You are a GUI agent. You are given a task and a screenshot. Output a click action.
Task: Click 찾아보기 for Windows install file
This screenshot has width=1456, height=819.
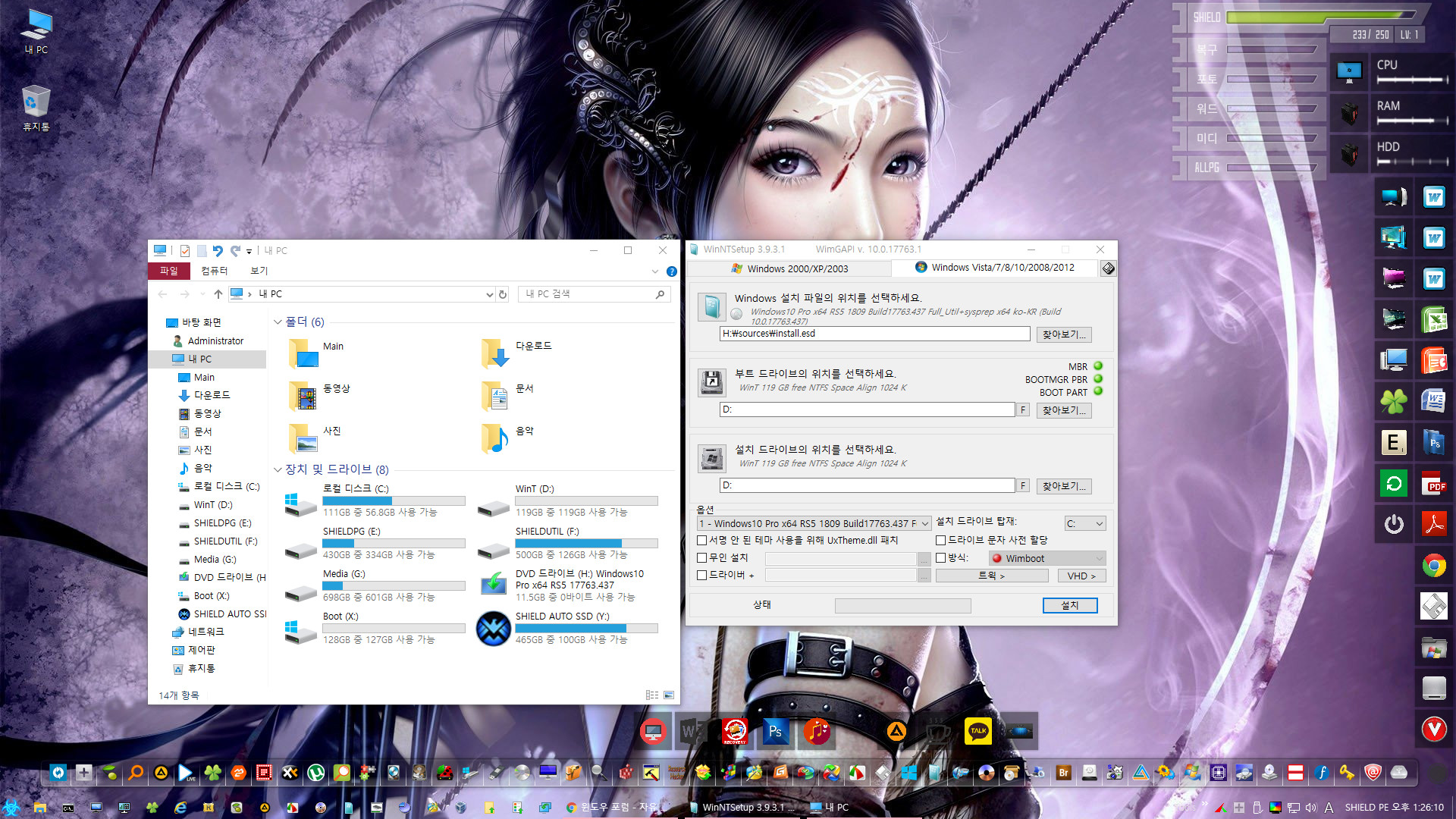[1064, 334]
